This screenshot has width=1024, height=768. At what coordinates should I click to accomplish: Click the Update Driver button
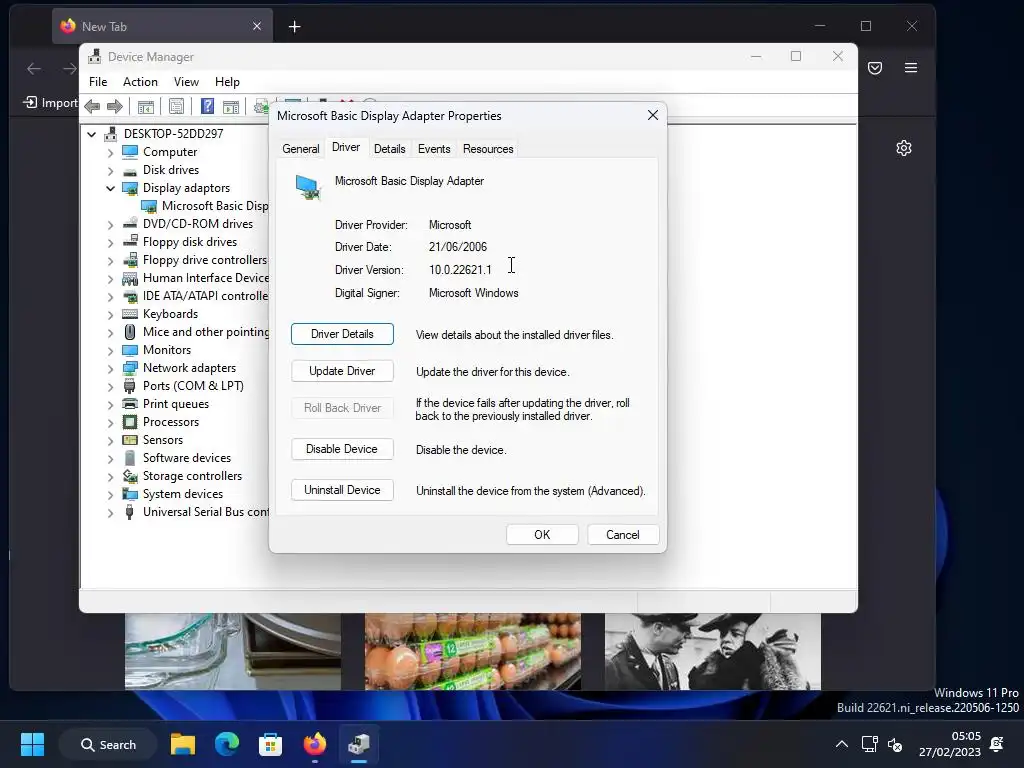coord(342,371)
